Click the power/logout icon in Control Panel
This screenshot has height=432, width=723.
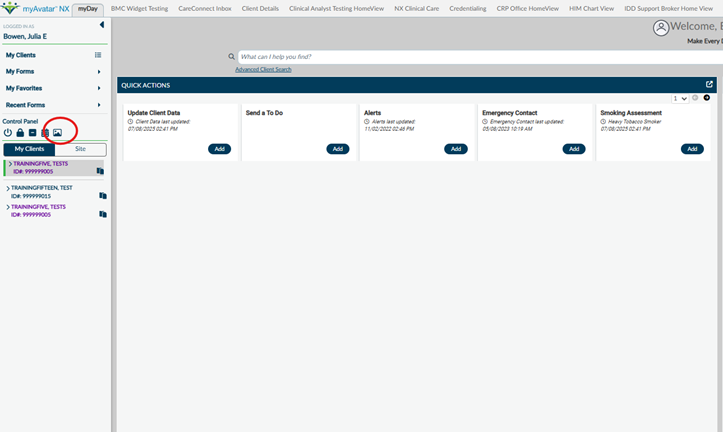[x=8, y=132]
